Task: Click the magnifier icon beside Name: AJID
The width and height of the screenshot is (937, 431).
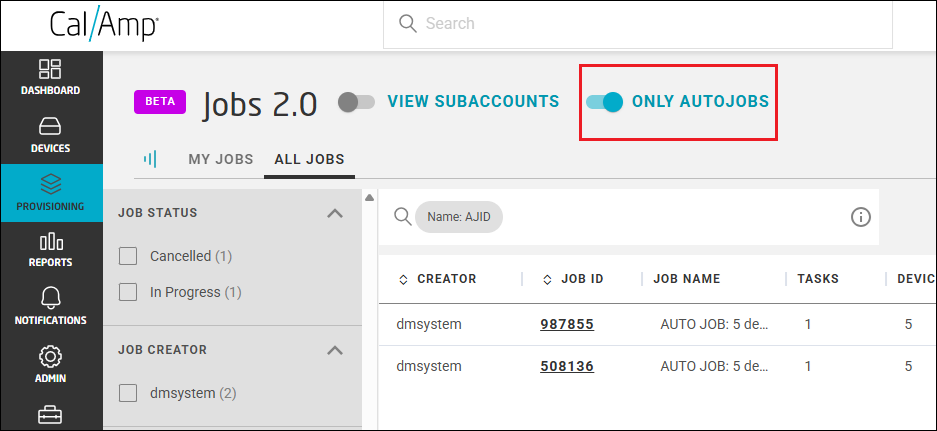Action: click(x=403, y=216)
